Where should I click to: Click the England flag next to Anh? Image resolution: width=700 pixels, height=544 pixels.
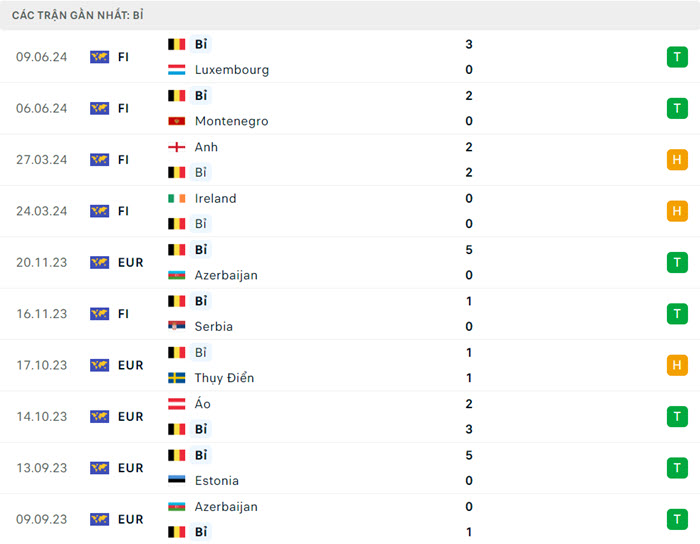tap(177, 147)
